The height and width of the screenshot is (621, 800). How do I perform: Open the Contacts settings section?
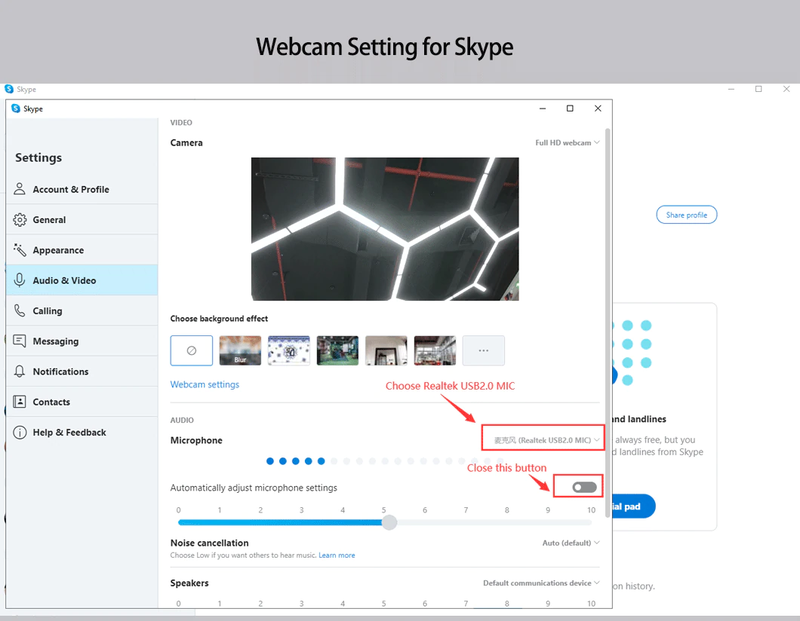[51, 402]
